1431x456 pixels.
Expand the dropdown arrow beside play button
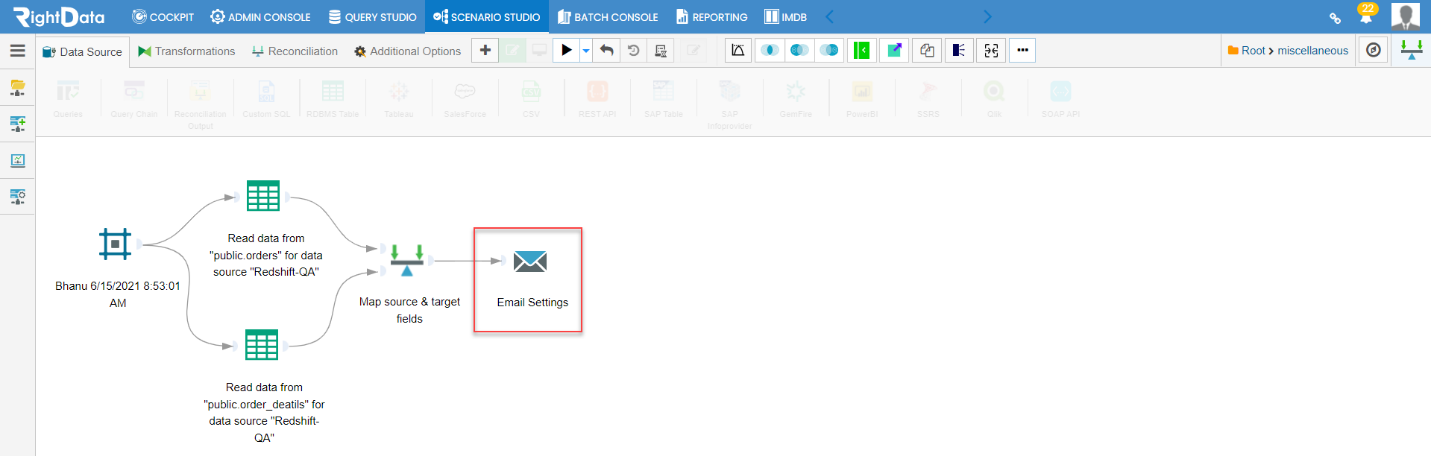pos(586,50)
